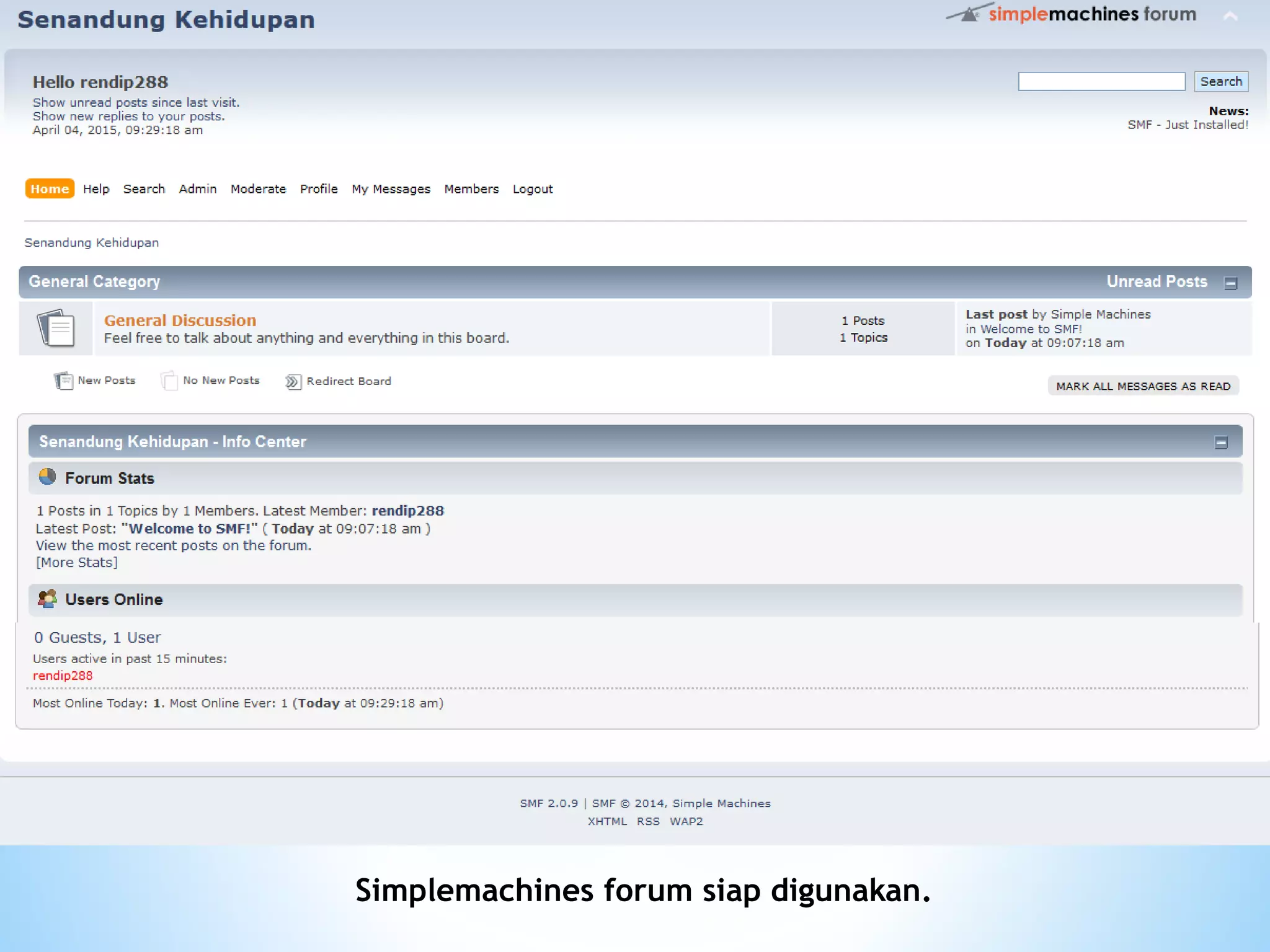Click the No New Posts legend icon
Screen dimensions: 1270x952
[x=169, y=381]
